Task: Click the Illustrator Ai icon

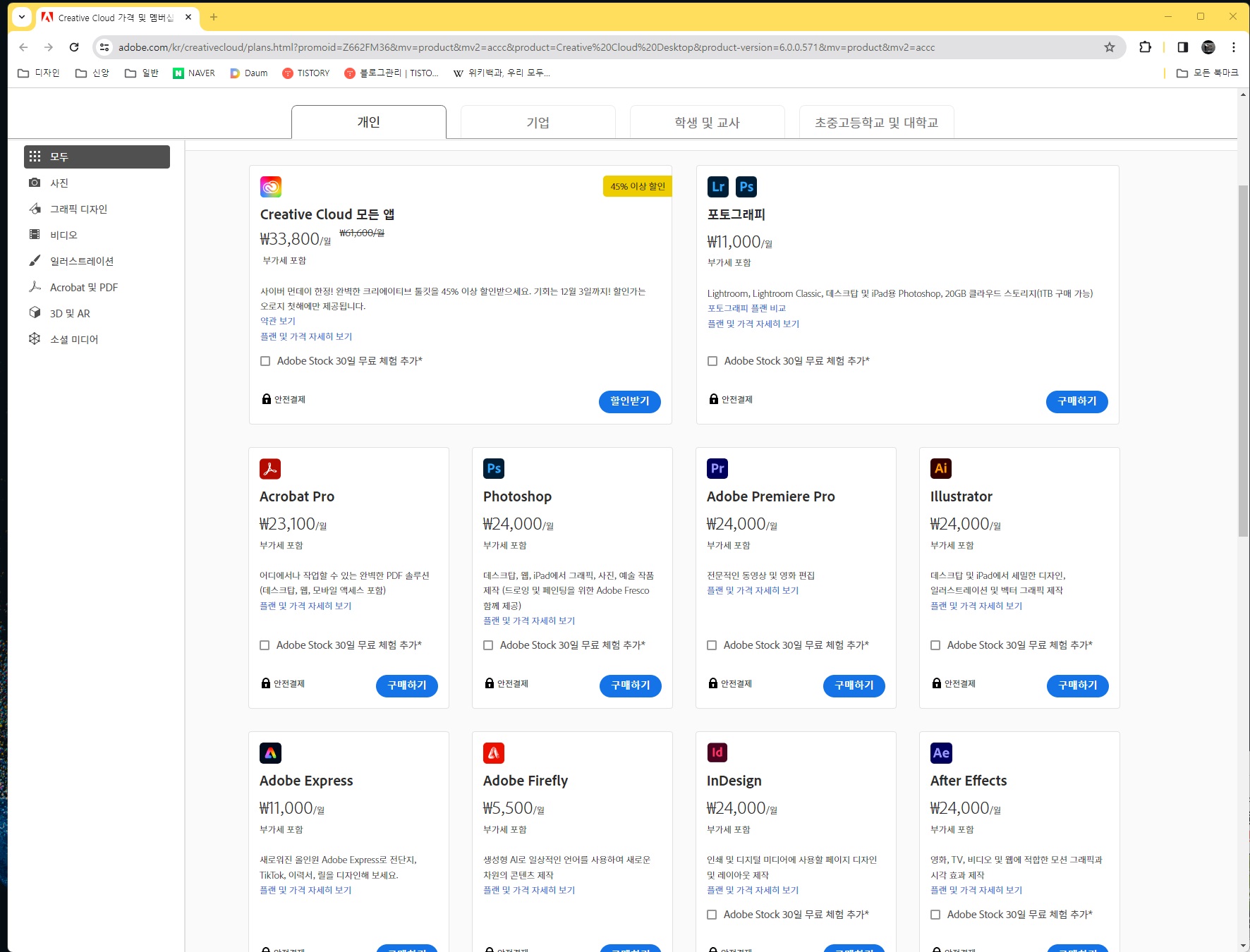Action: [x=941, y=469]
